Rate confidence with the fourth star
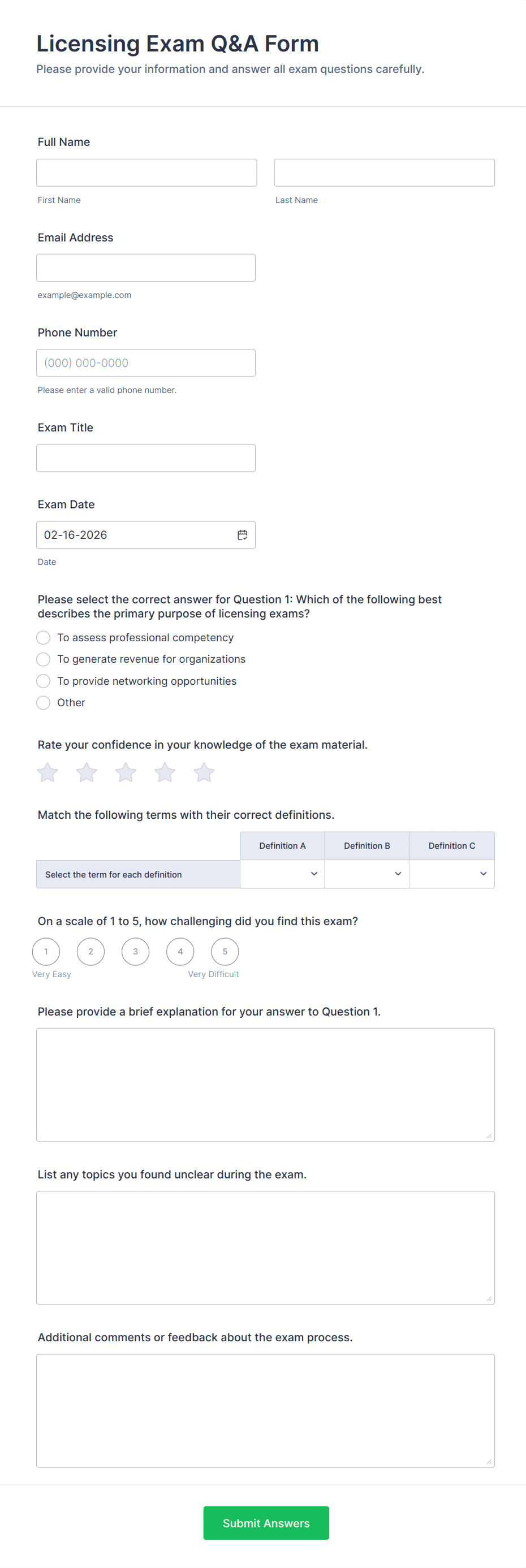The image size is (526, 1568). [x=165, y=772]
